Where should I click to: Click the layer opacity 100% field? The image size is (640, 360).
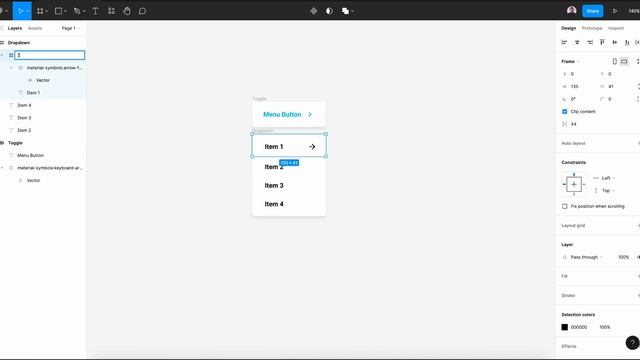click(623, 257)
